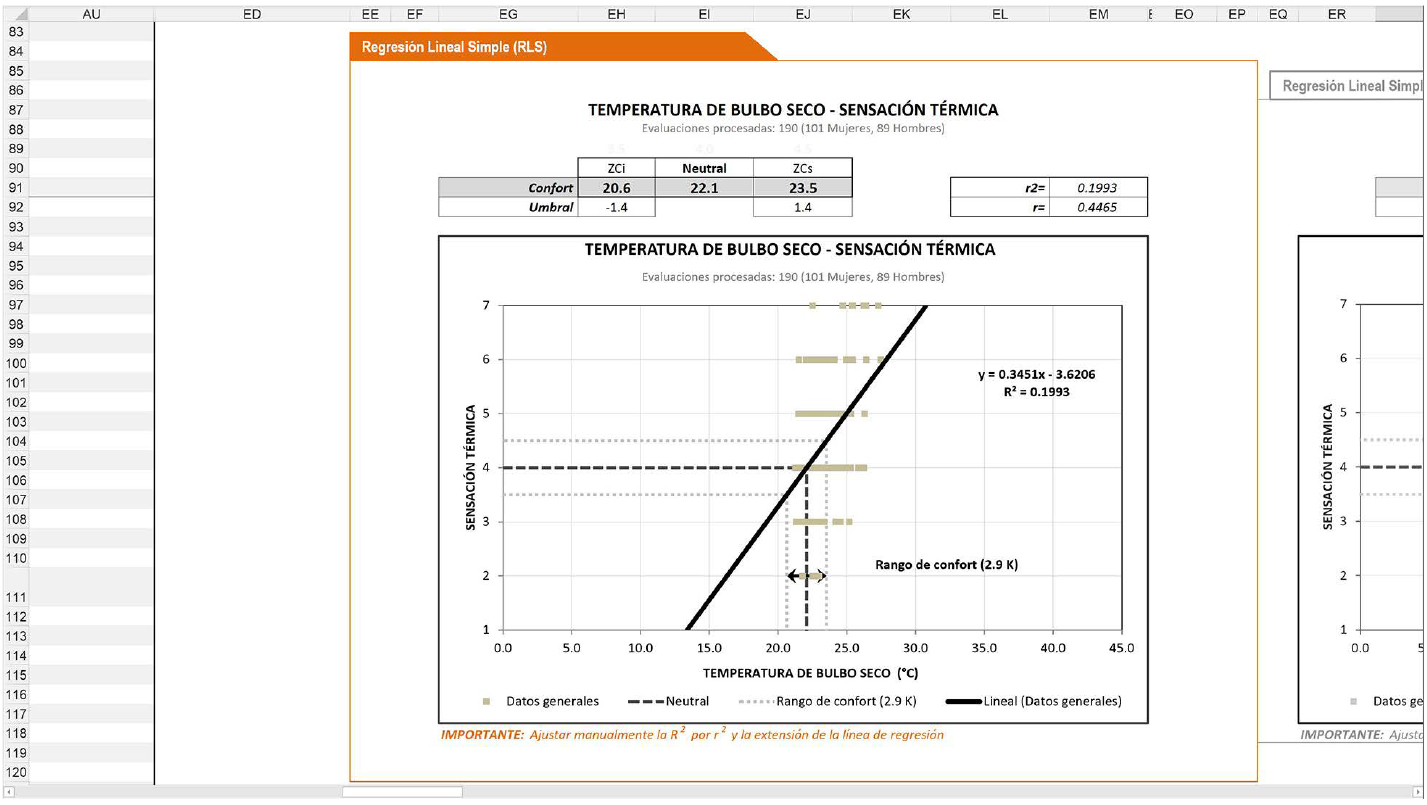Screen dimensions: 1427x805
Task: Select the 0.1993 value cell
Action: coord(1098,188)
